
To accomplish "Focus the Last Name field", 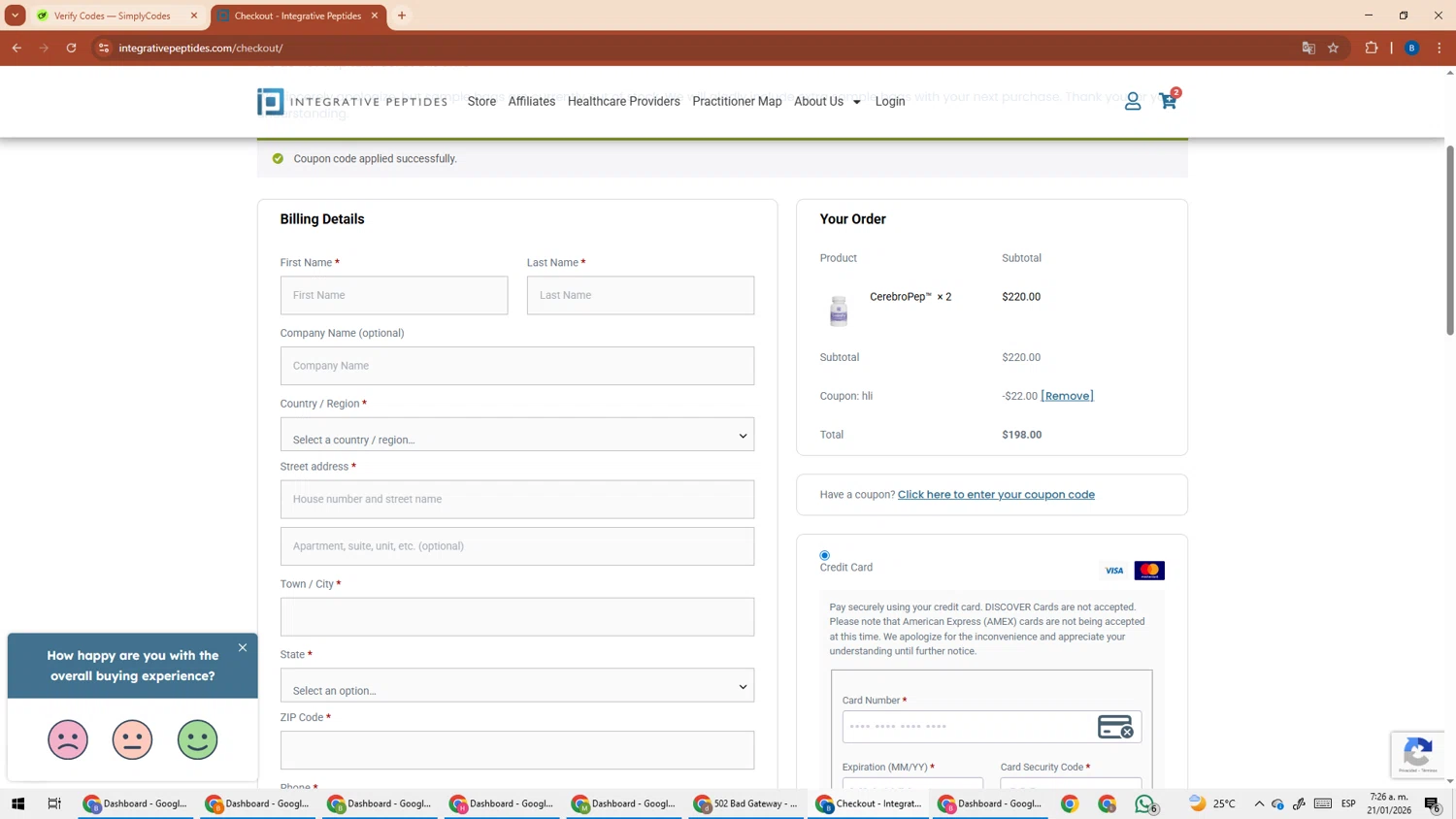I will [641, 295].
